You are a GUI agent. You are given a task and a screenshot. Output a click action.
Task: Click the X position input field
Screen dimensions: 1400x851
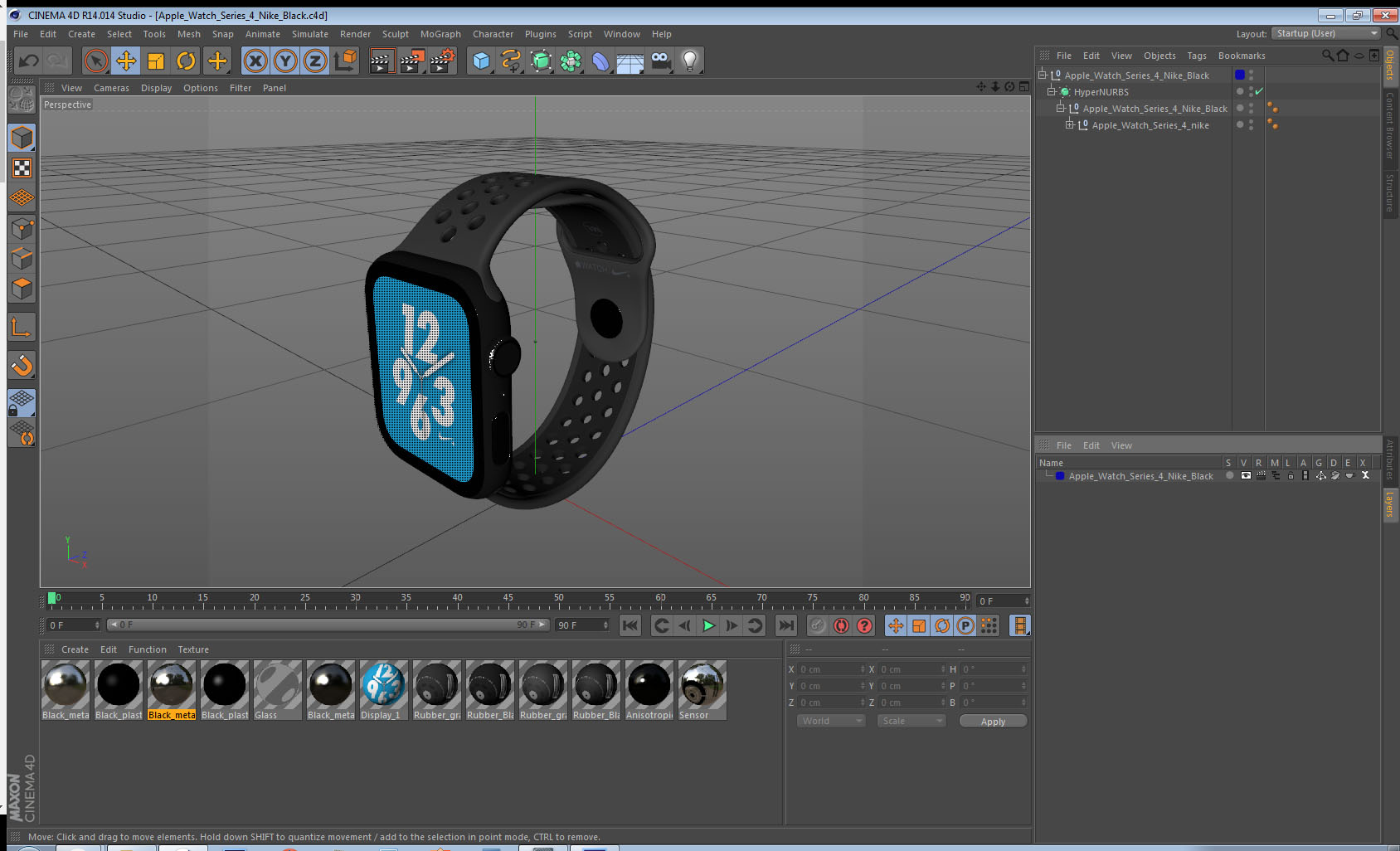(x=832, y=669)
